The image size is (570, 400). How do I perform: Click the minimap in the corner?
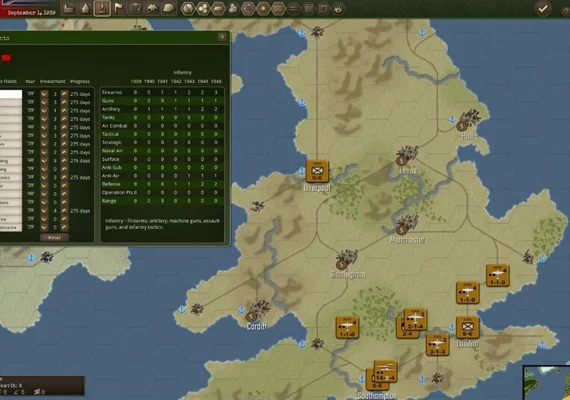546,383
